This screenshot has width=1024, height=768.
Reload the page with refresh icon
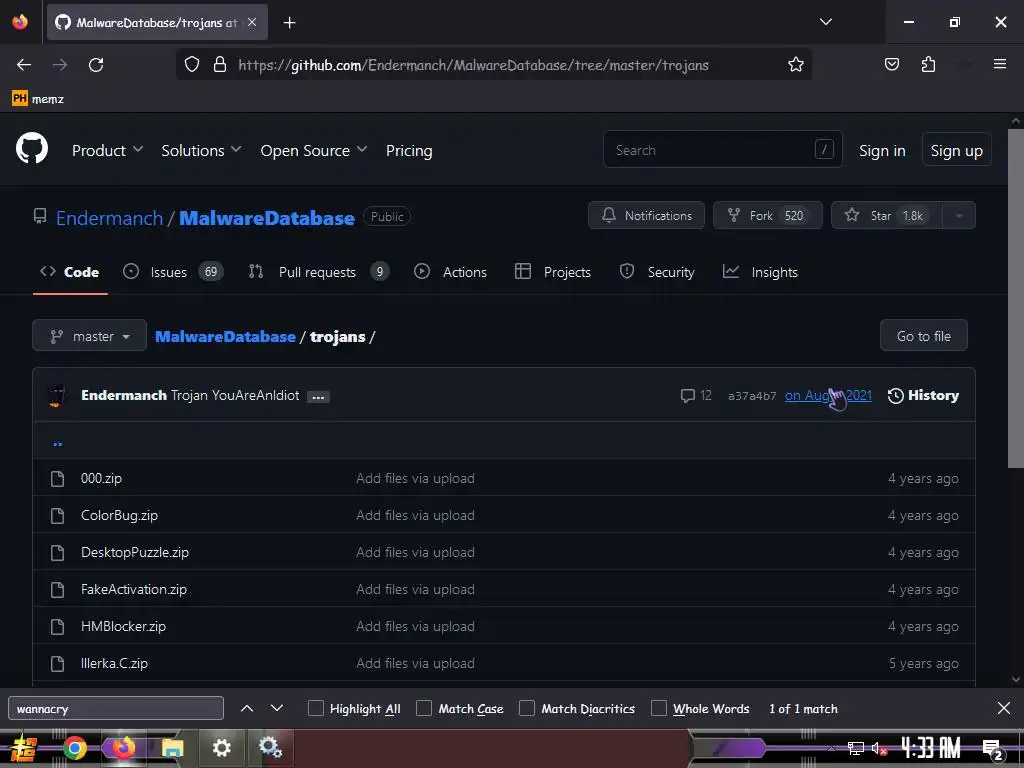pos(96,65)
